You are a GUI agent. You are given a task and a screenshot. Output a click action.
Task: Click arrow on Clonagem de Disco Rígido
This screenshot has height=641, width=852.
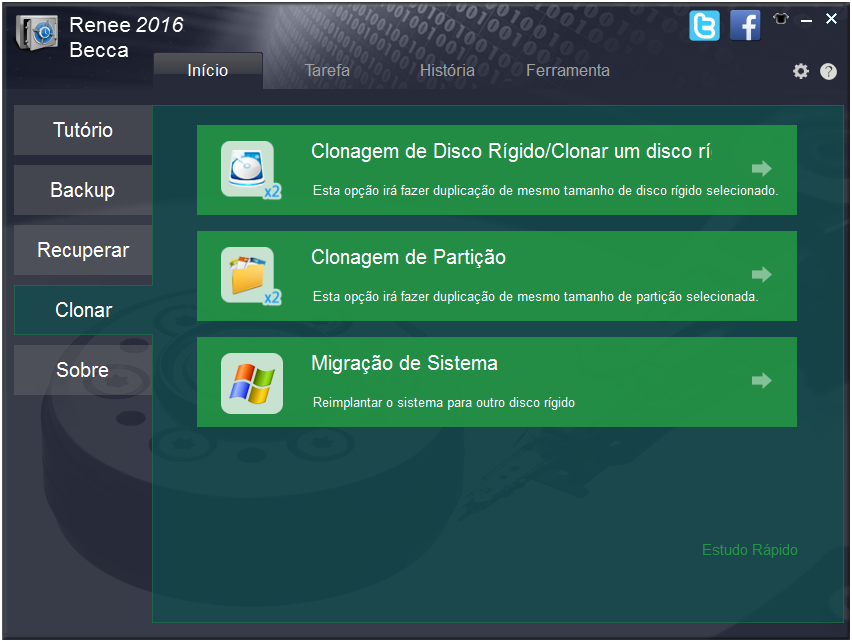point(761,168)
